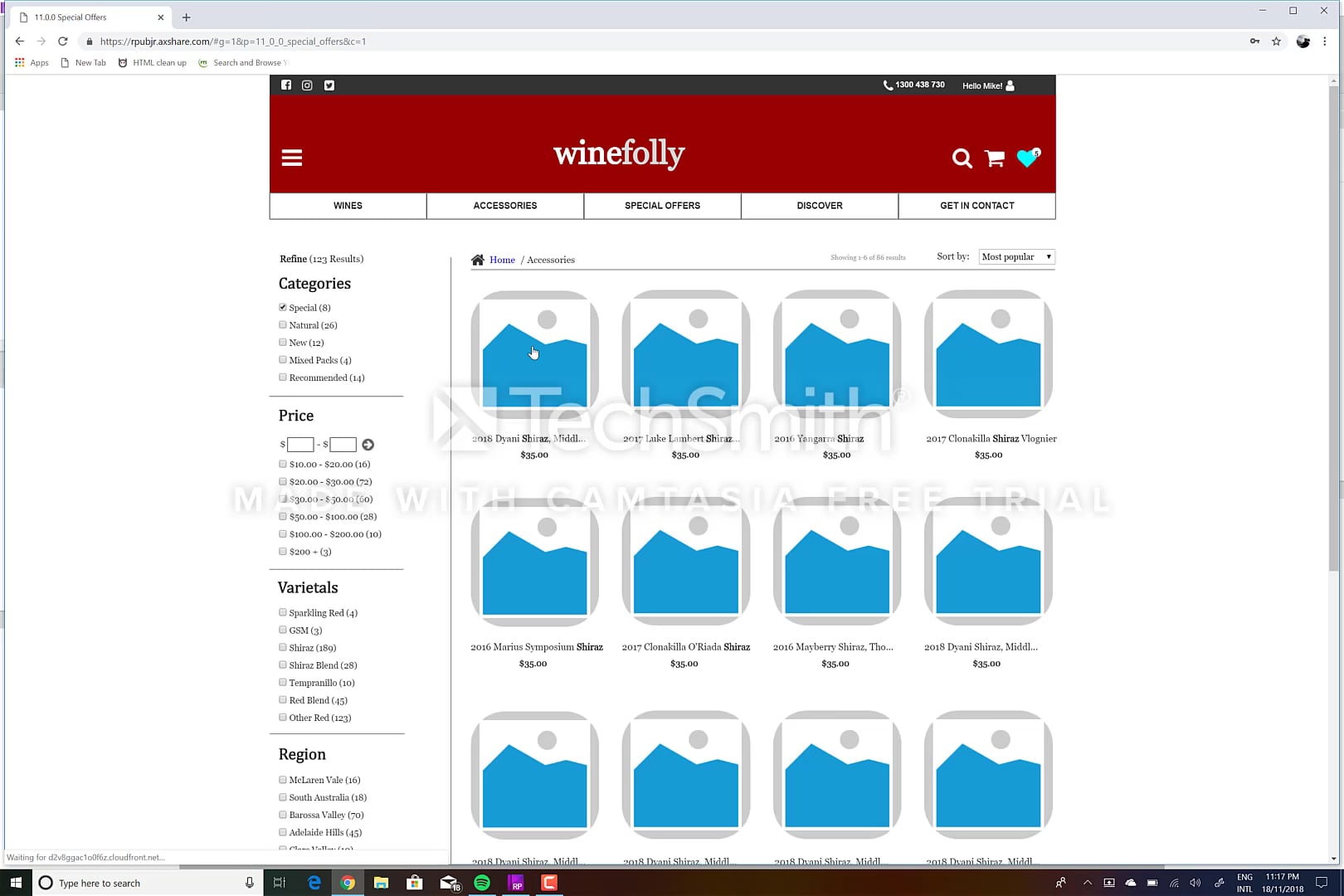The height and width of the screenshot is (896, 1344).
Task: Open the shopping cart
Action: pyautogui.click(x=994, y=158)
